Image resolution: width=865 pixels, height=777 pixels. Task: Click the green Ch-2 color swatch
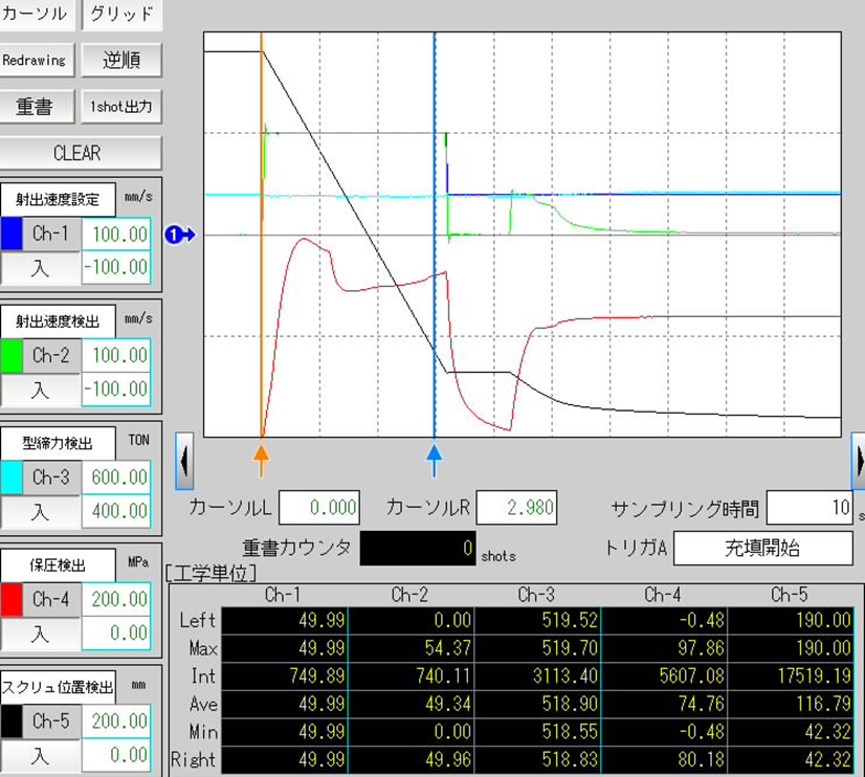11,355
